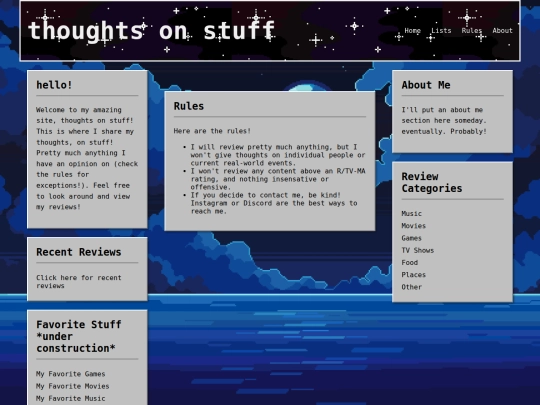Open the Places review category

(x=413, y=275)
